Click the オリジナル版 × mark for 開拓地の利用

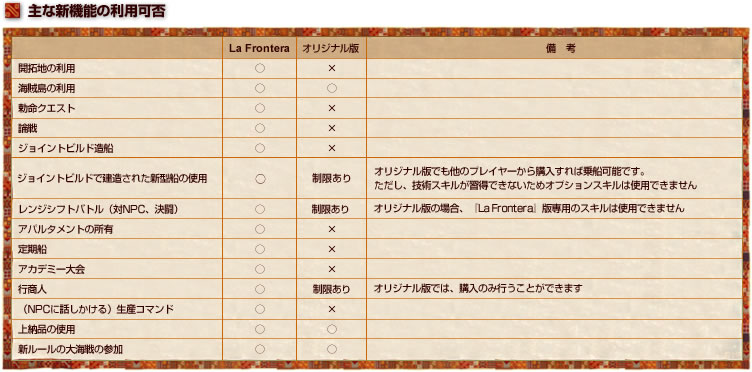pyautogui.click(x=331, y=69)
